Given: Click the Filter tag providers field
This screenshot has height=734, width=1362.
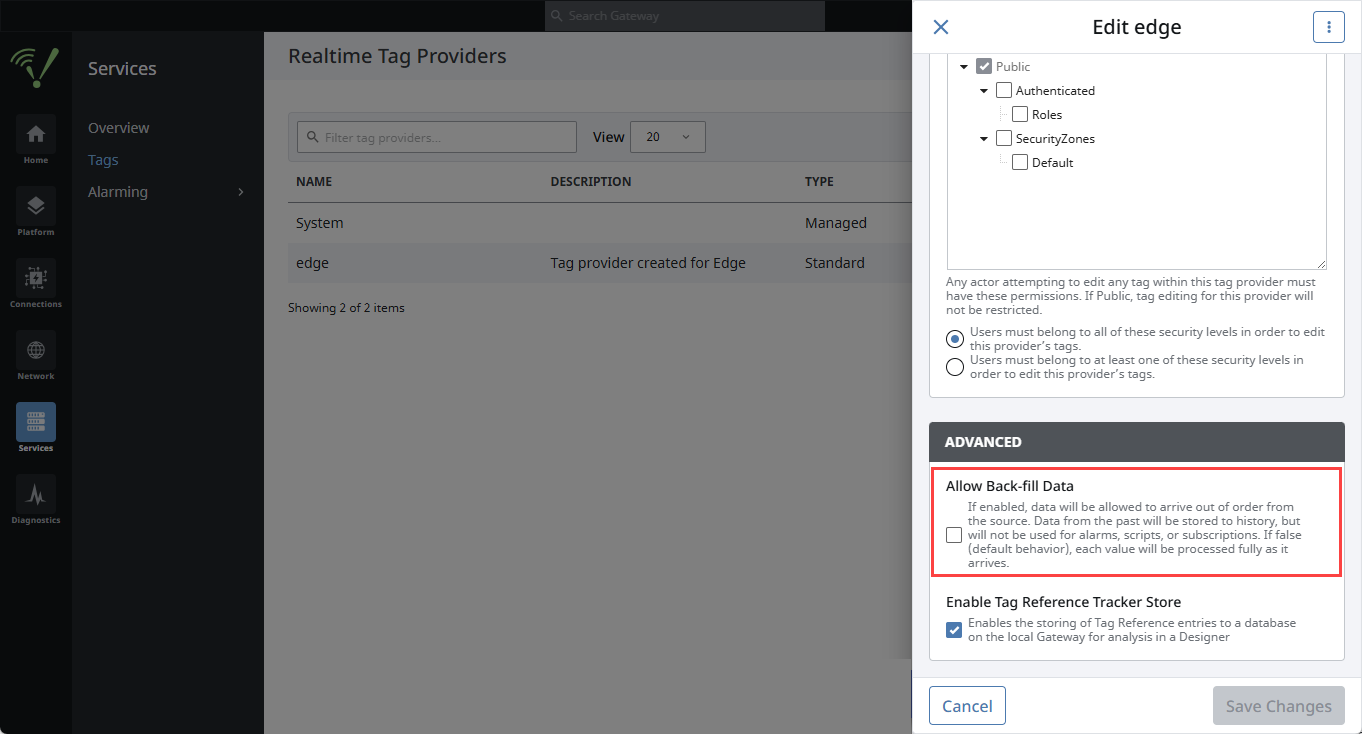Looking at the screenshot, I should tap(437, 137).
